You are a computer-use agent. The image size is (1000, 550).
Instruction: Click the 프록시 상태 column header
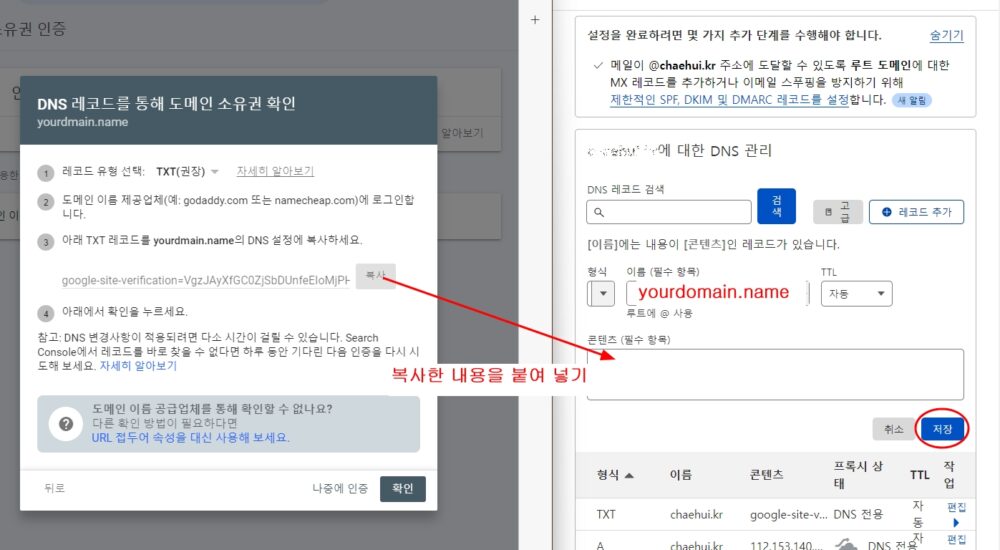[858, 475]
